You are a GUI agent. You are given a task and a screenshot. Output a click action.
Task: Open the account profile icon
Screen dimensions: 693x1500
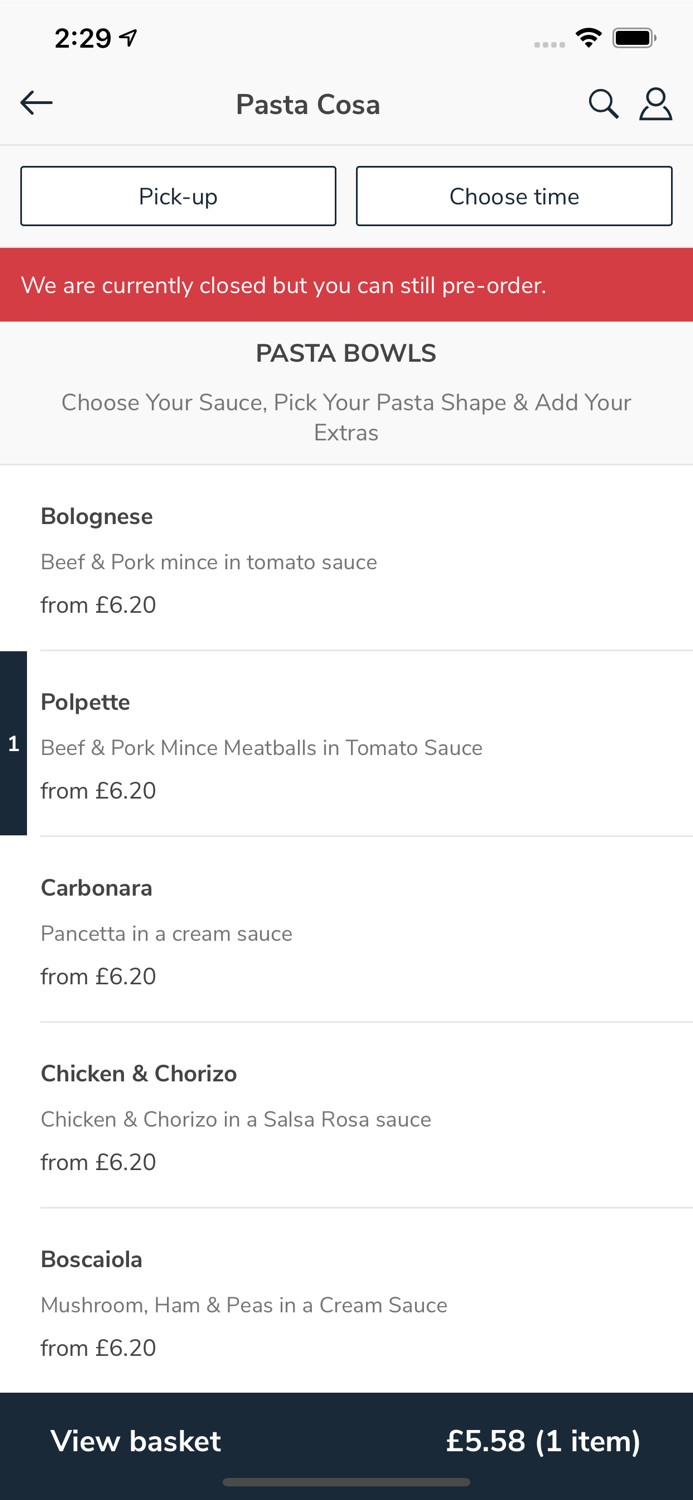pos(656,102)
